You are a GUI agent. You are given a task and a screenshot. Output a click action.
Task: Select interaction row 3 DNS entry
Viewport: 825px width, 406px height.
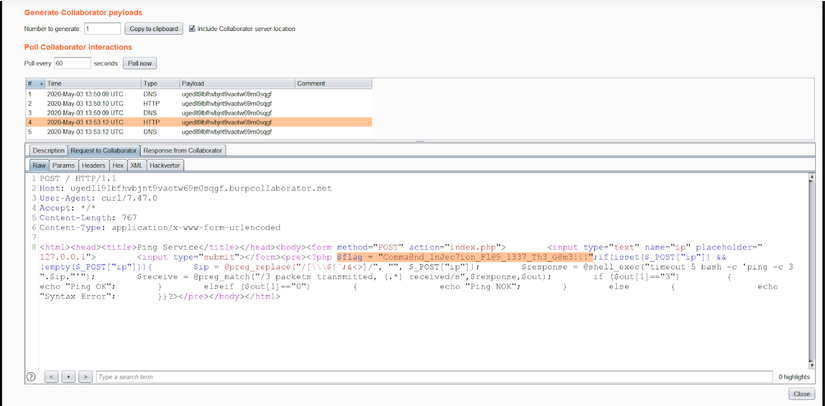tap(199, 113)
